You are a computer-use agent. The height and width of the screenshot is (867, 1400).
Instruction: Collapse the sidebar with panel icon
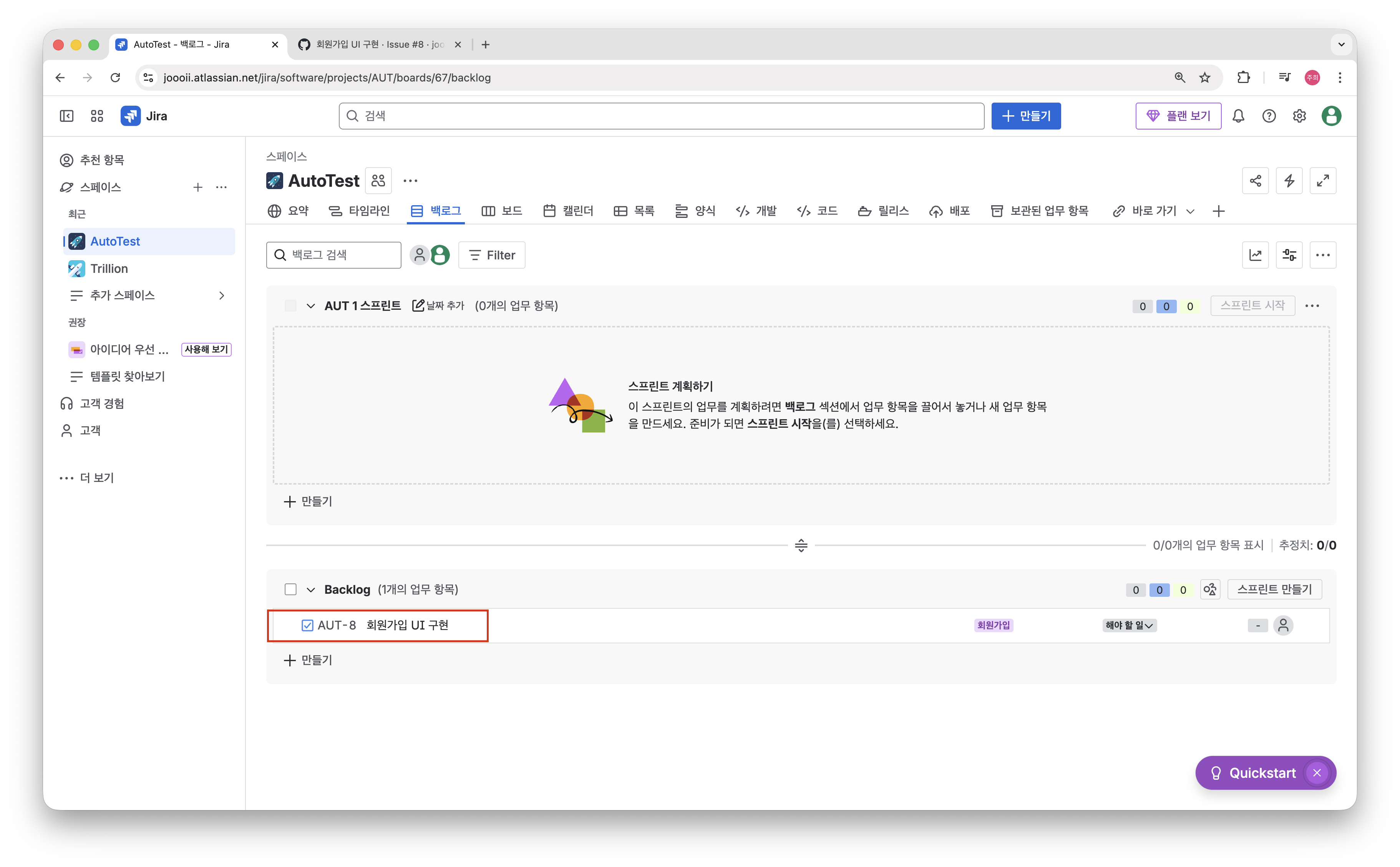(66, 116)
